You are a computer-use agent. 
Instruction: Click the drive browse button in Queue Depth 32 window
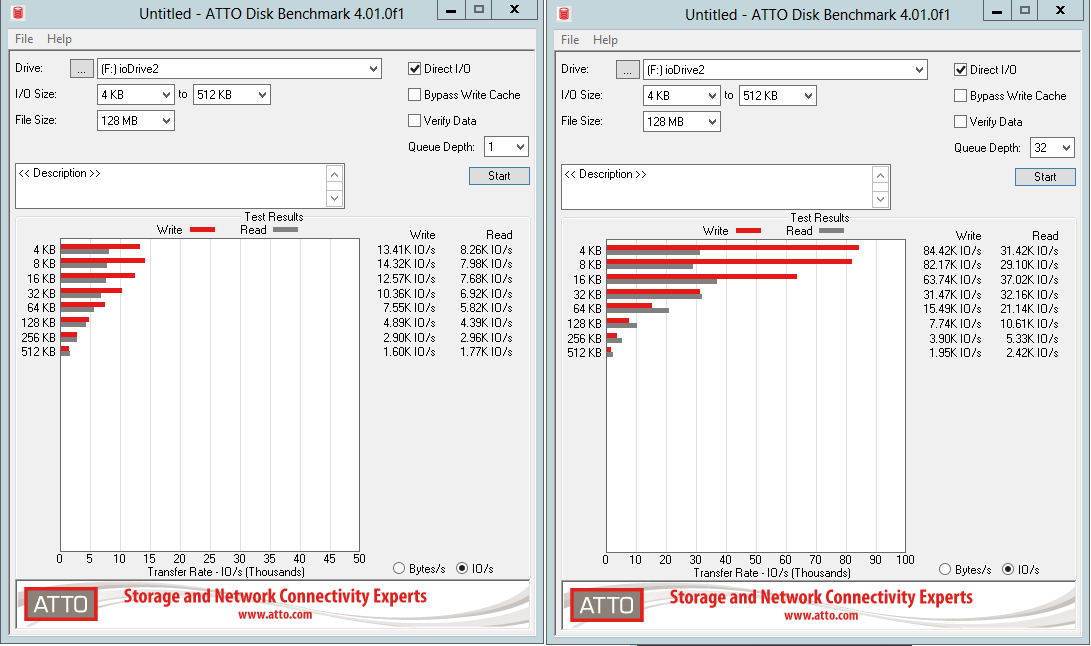coord(628,70)
